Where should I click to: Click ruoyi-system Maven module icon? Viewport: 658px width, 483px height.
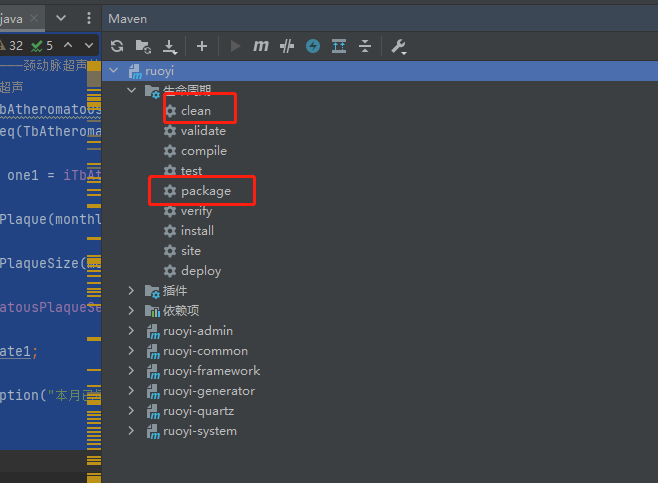153,431
